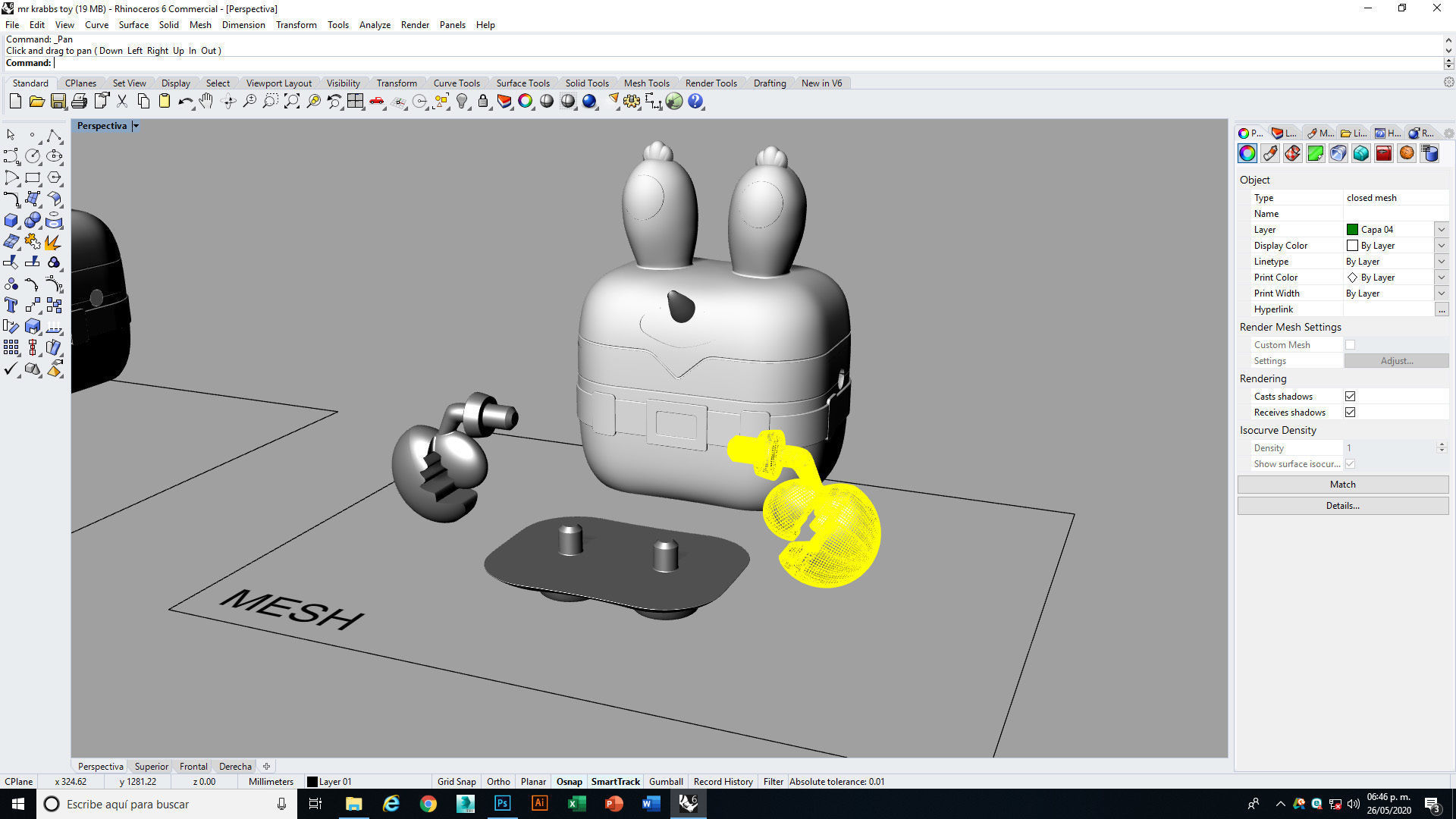The width and height of the screenshot is (1456, 819).
Task: Open Options with the gear icon
Action: 632,101
